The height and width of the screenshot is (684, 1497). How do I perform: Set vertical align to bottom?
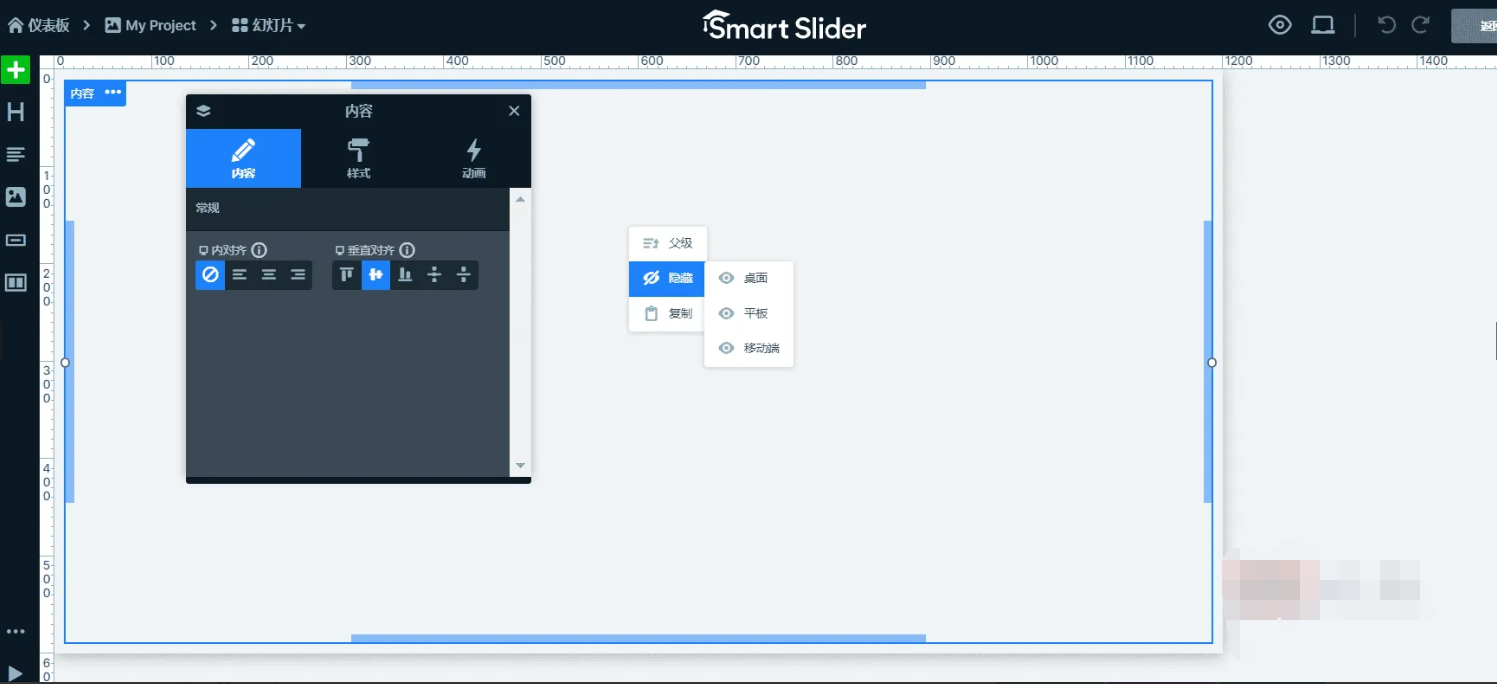[405, 275]
